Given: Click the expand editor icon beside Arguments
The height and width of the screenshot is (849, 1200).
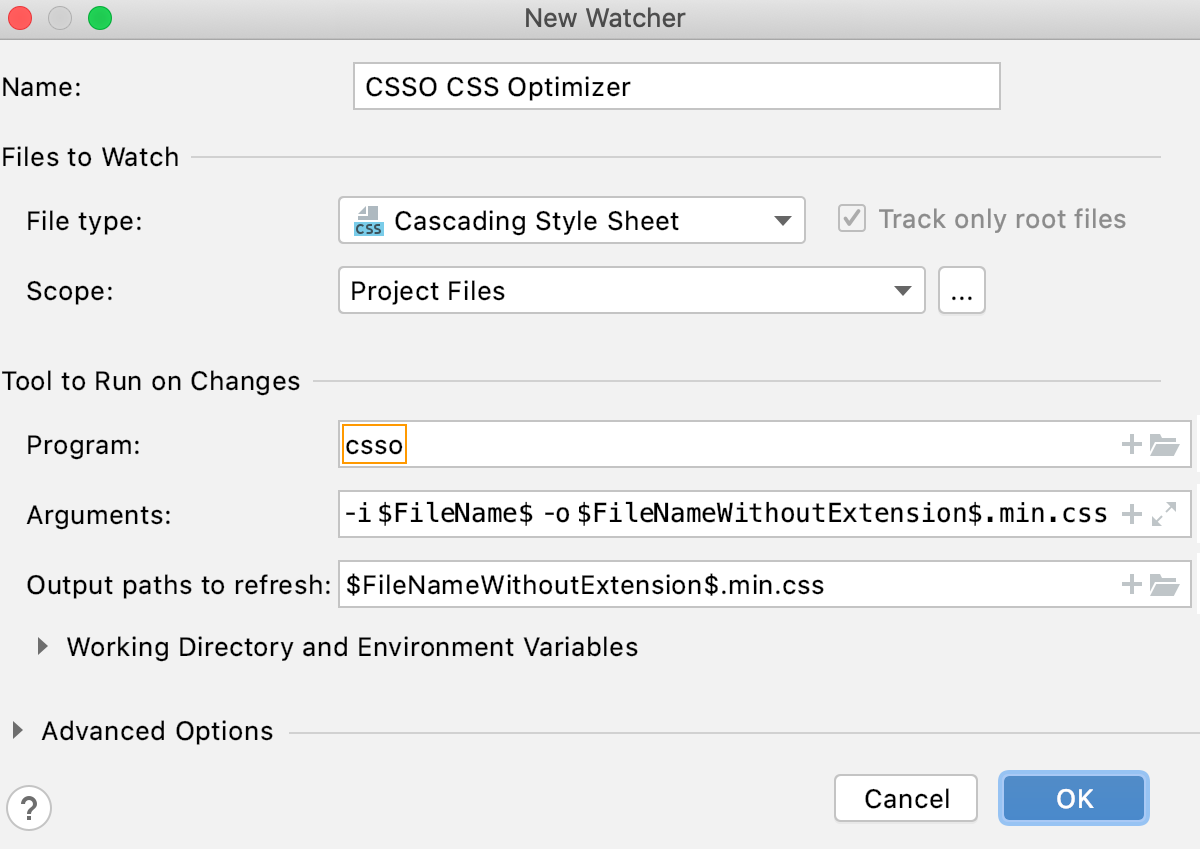Looking at the screenshot, I should tap(1164, 514).
